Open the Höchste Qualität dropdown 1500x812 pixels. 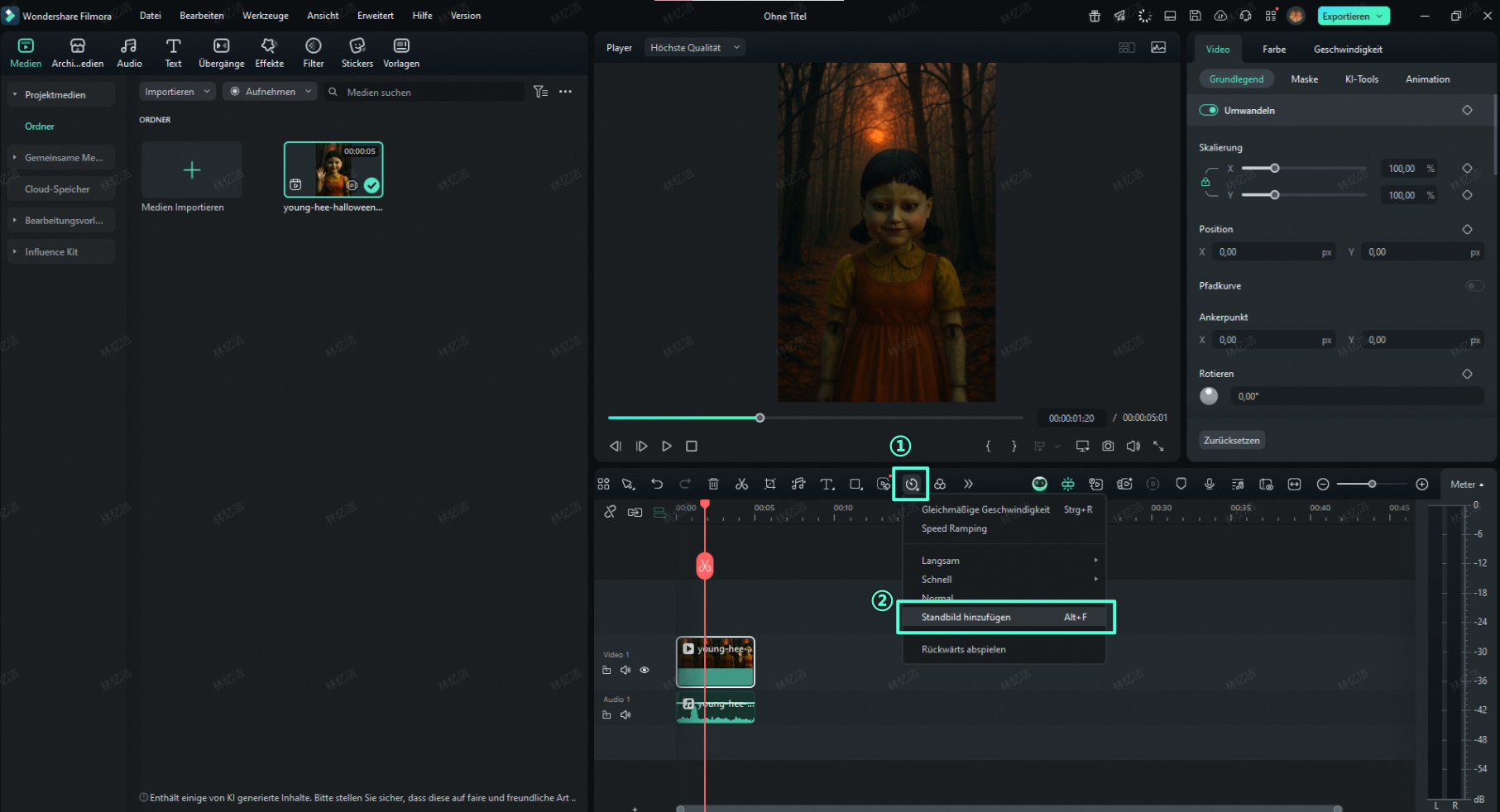(x=695, y=48)
